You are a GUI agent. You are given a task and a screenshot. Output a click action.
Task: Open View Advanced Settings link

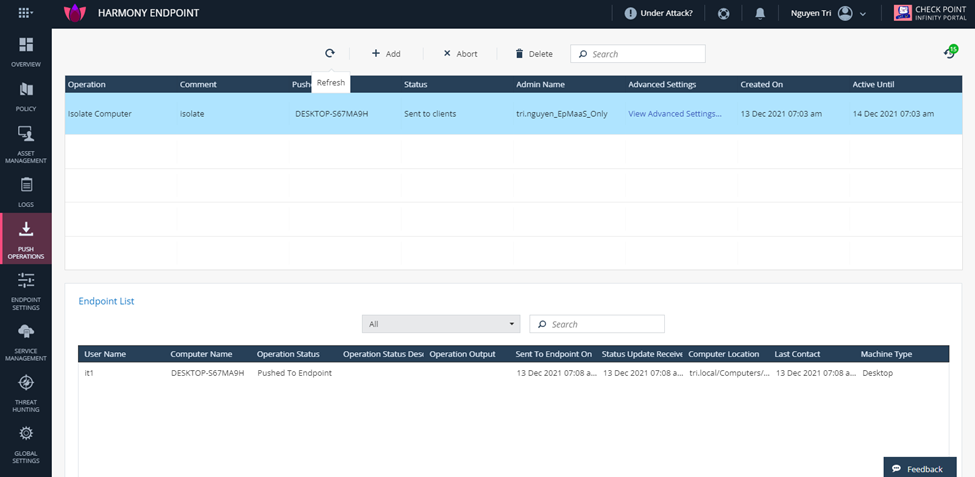675,114
